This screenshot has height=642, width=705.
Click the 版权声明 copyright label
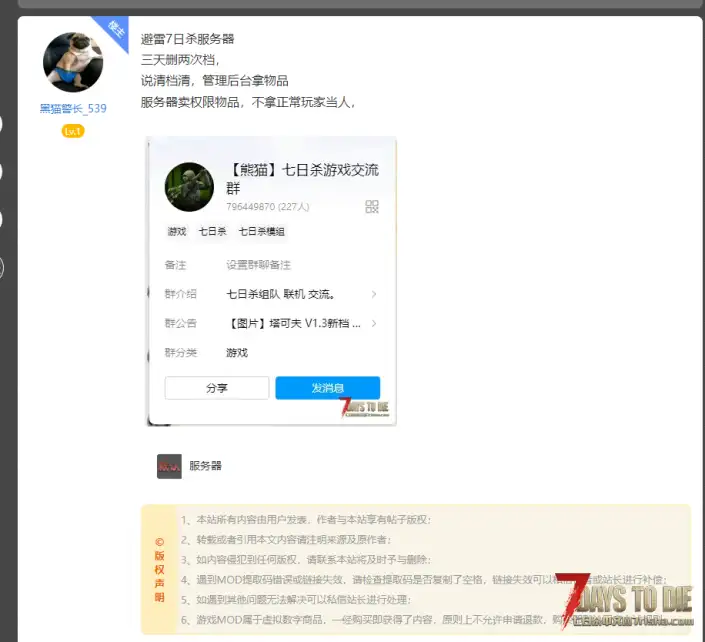click(x=159, y=569)
